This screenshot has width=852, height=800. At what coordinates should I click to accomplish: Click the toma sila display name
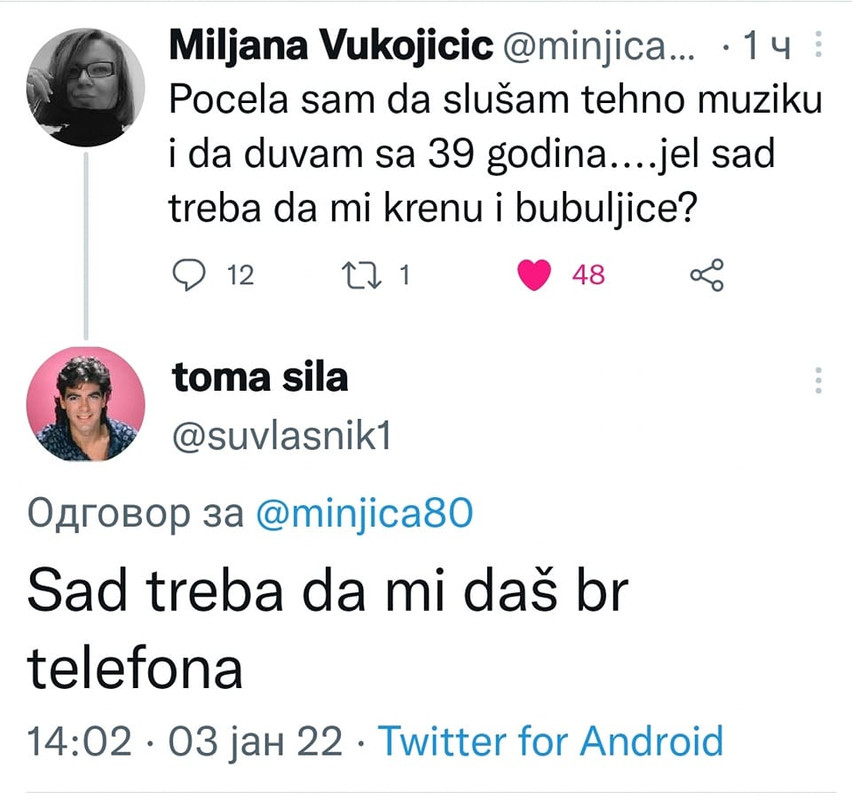pos(260,378)
